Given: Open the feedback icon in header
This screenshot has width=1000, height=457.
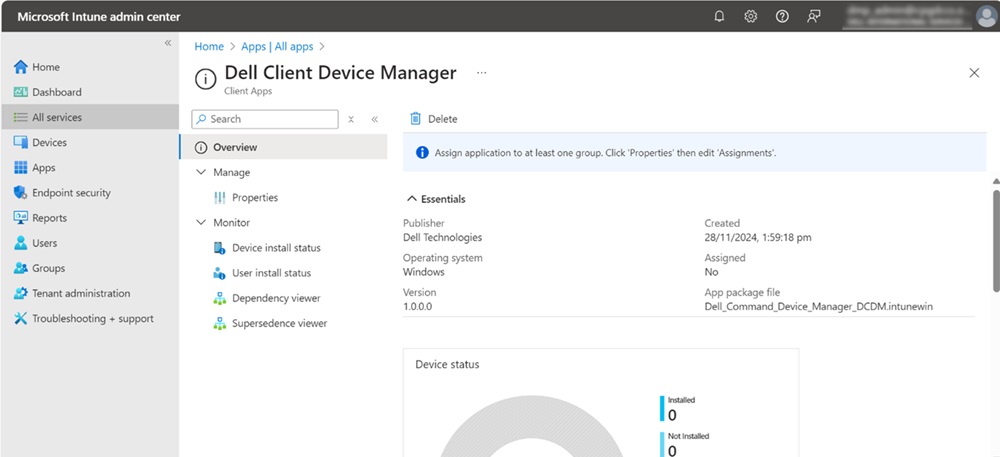Looking at the screenshot, I should point(814,16).
